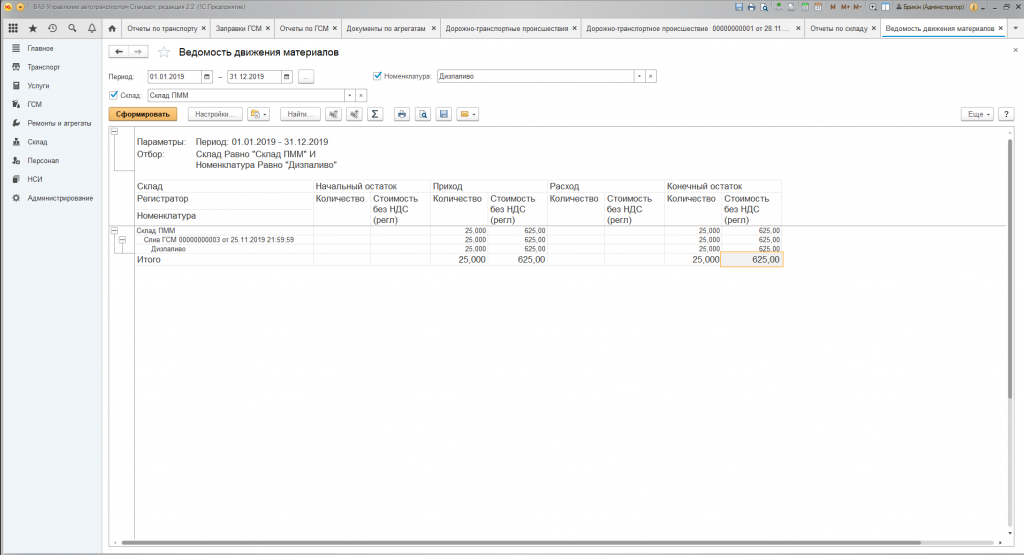Add report to favorites with star
The width and height of the screenshot is (1024, 555).
tap(164, 52)
